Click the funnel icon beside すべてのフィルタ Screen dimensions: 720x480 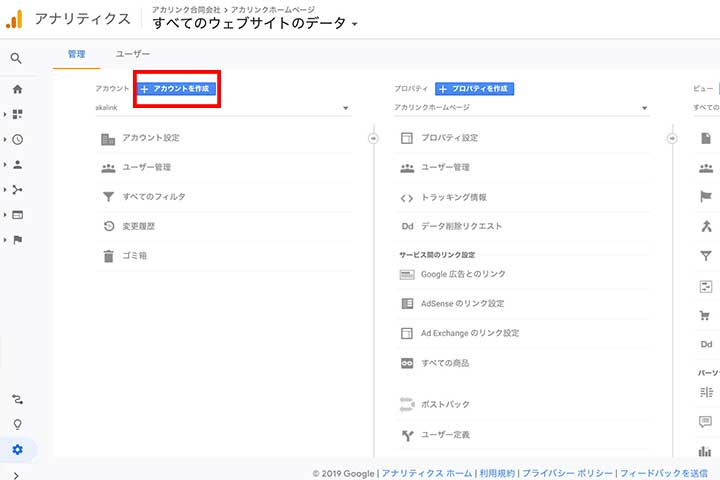point(108,197)
